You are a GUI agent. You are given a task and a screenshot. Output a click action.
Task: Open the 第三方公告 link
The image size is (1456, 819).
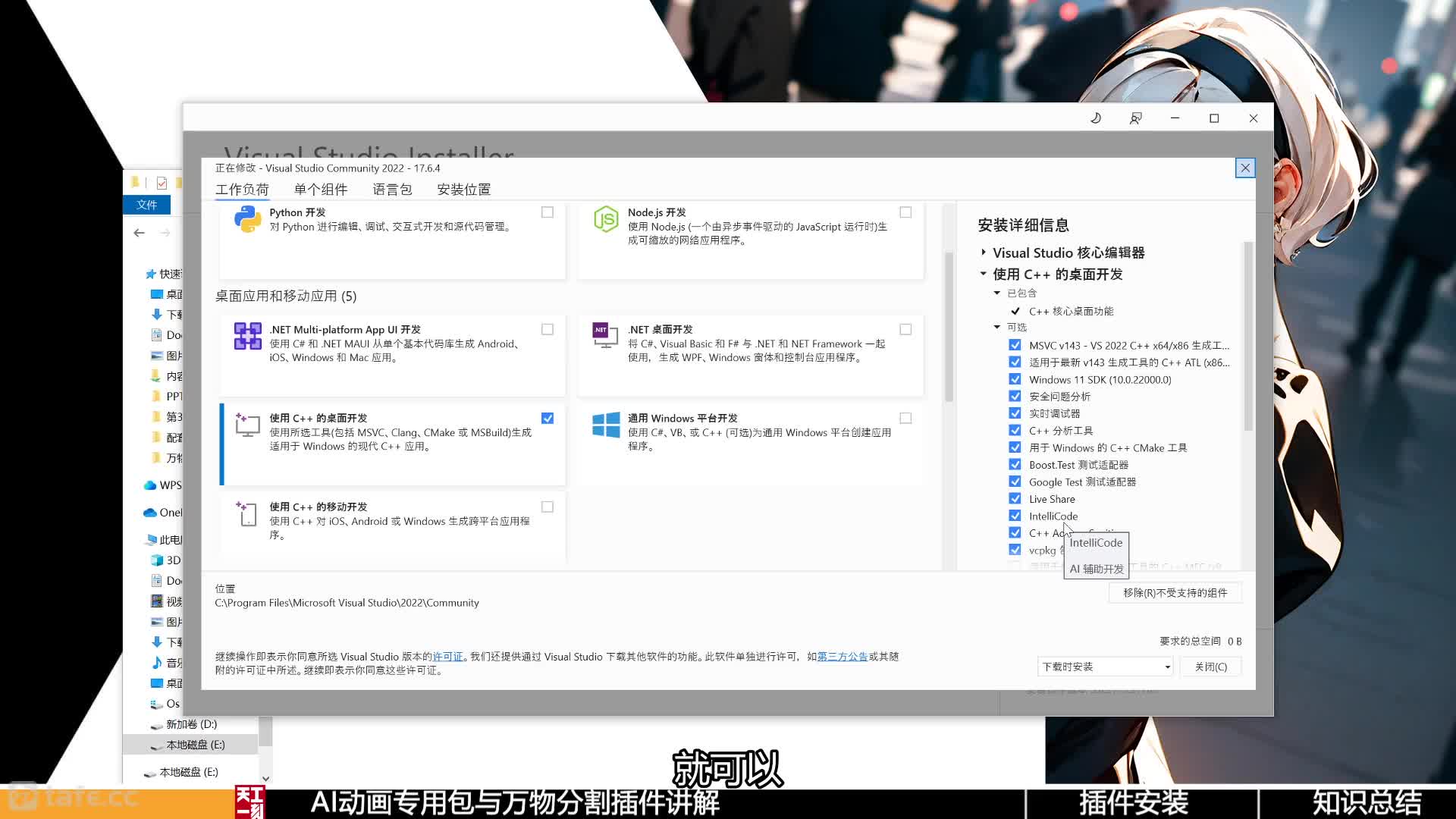point(843,657)
